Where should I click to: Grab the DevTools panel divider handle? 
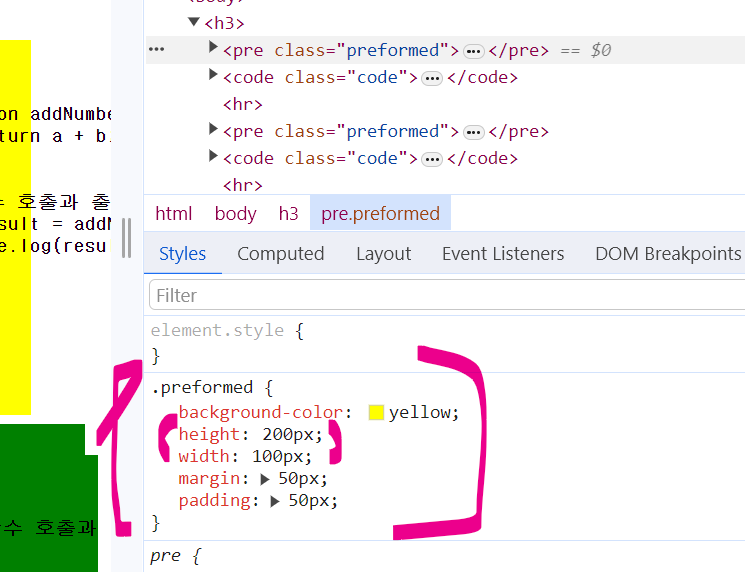[x=126, y=238]
